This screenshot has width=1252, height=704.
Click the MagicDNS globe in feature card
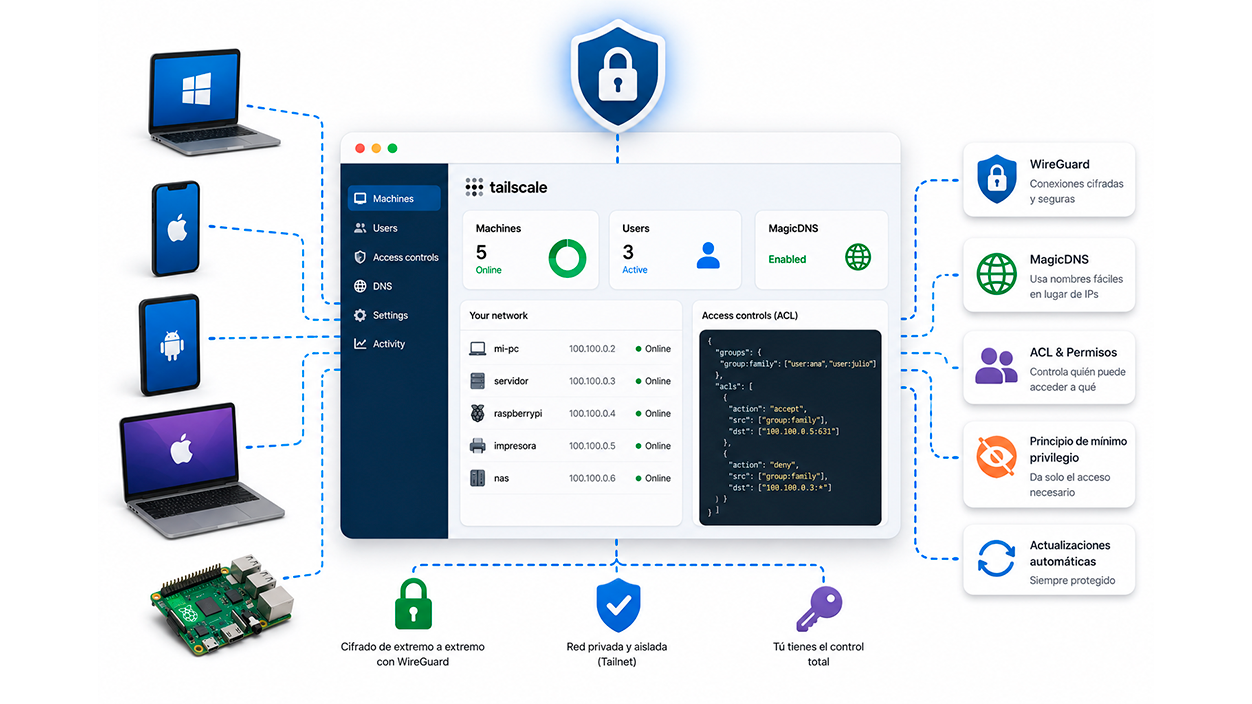(x=996, y=273)
